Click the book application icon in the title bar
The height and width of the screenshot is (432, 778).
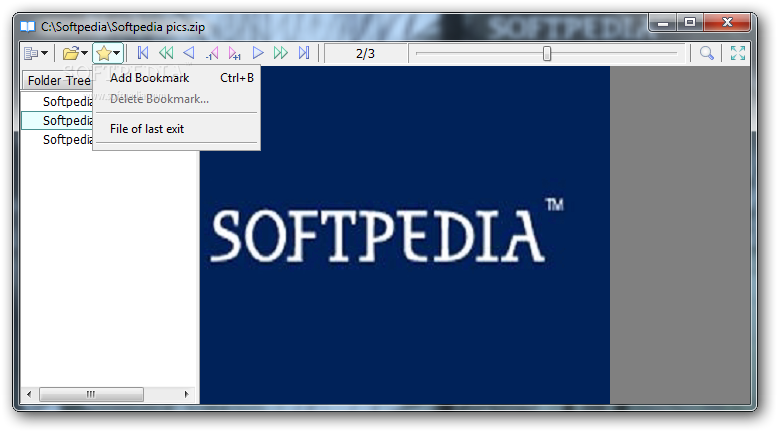pyautogui.click(x=27, y=26)
